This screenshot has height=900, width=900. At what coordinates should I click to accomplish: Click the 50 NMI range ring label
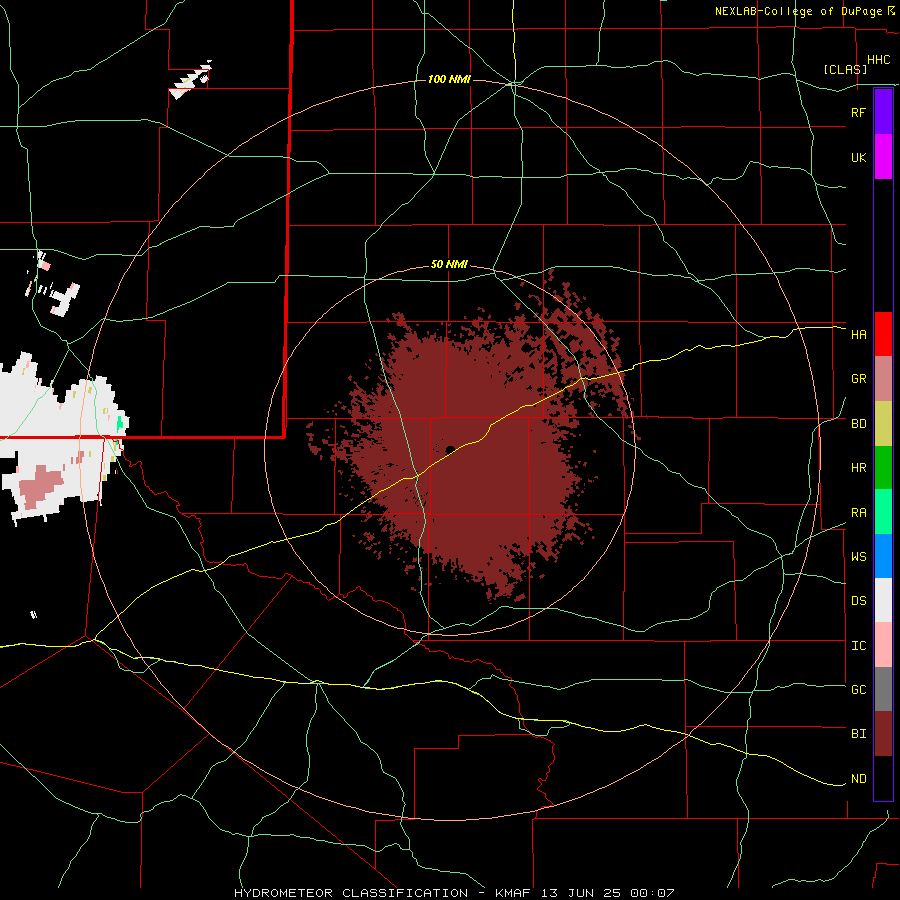pos(449,265)
